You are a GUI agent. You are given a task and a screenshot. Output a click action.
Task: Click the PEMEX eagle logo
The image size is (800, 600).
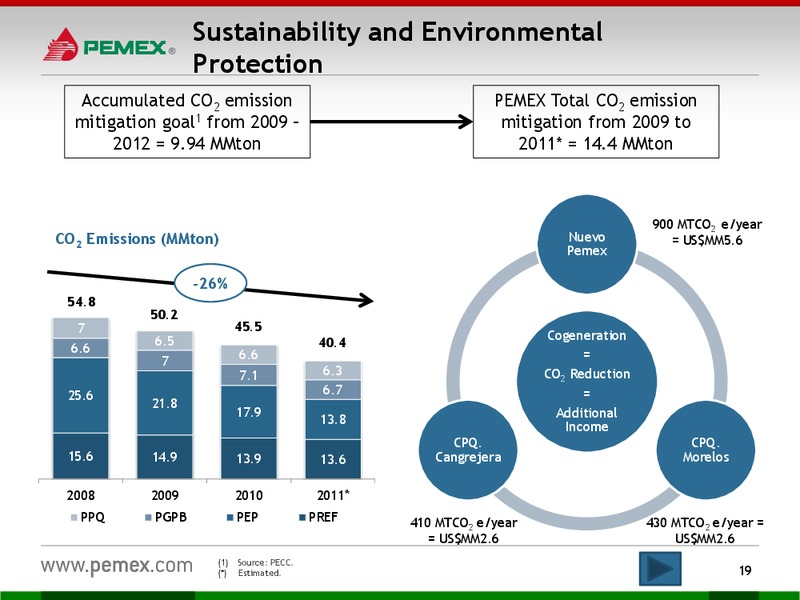[61, 44]
